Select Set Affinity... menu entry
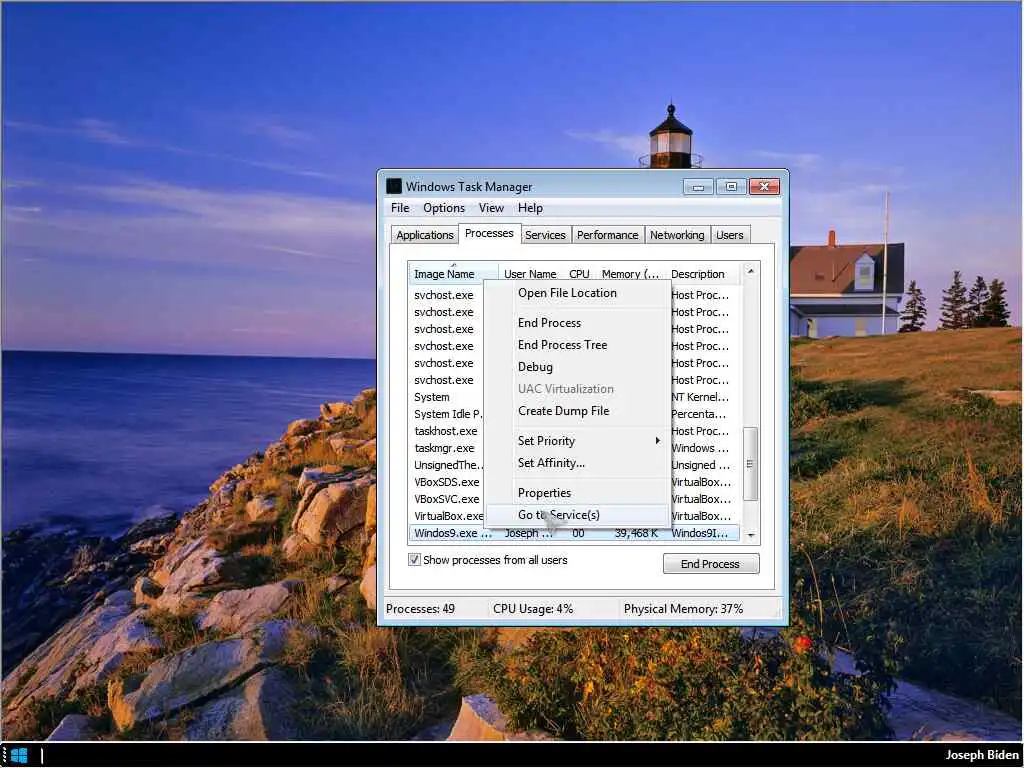 pos(578,463)
